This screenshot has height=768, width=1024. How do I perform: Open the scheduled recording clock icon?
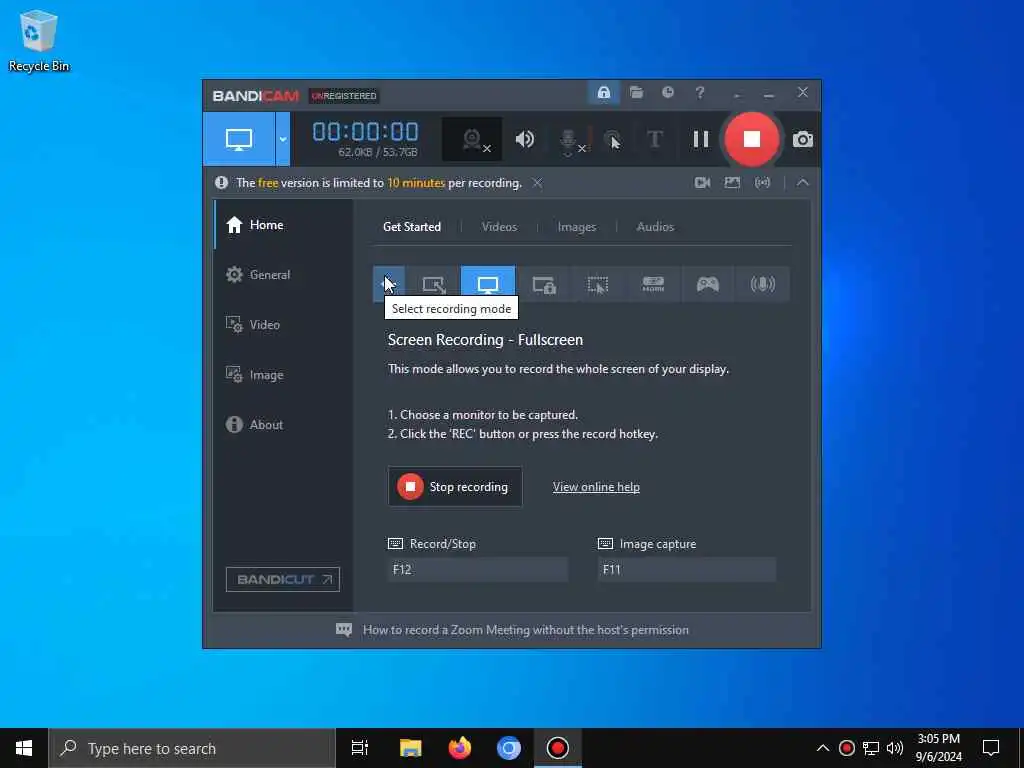tap(667, 93)
